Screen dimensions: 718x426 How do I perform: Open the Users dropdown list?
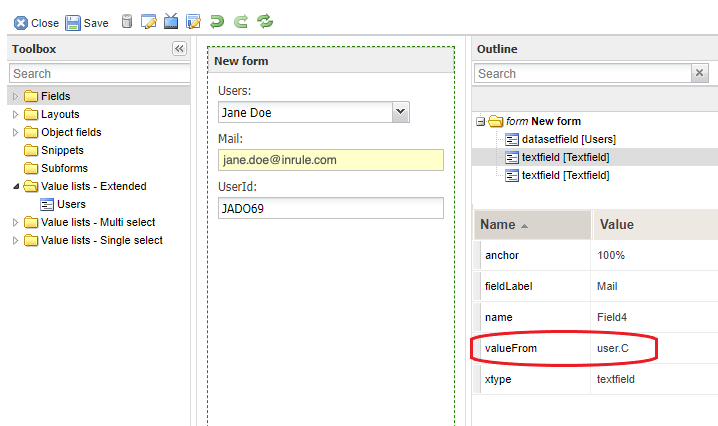[401, 112]
